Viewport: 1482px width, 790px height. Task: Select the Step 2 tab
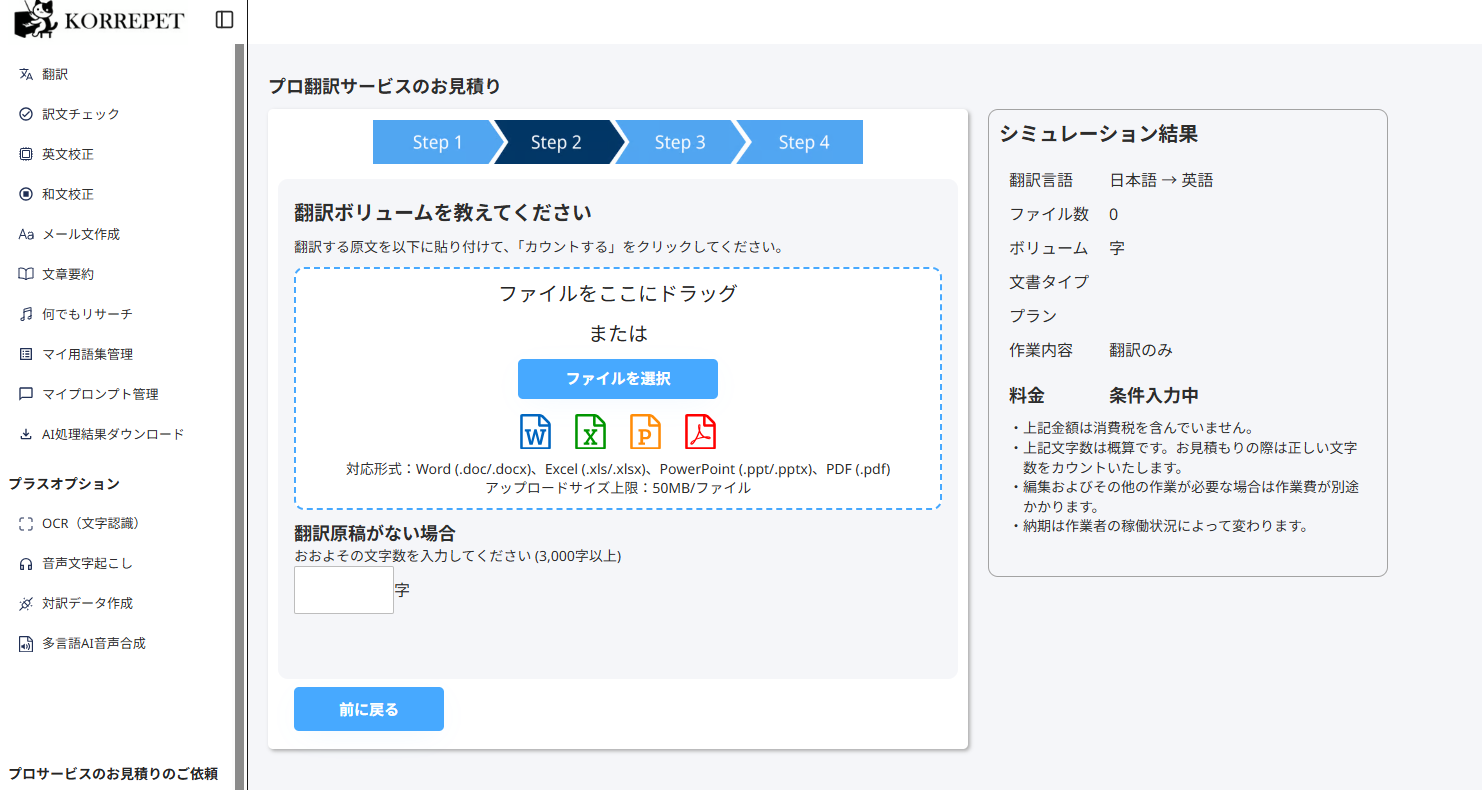point(556,142)
